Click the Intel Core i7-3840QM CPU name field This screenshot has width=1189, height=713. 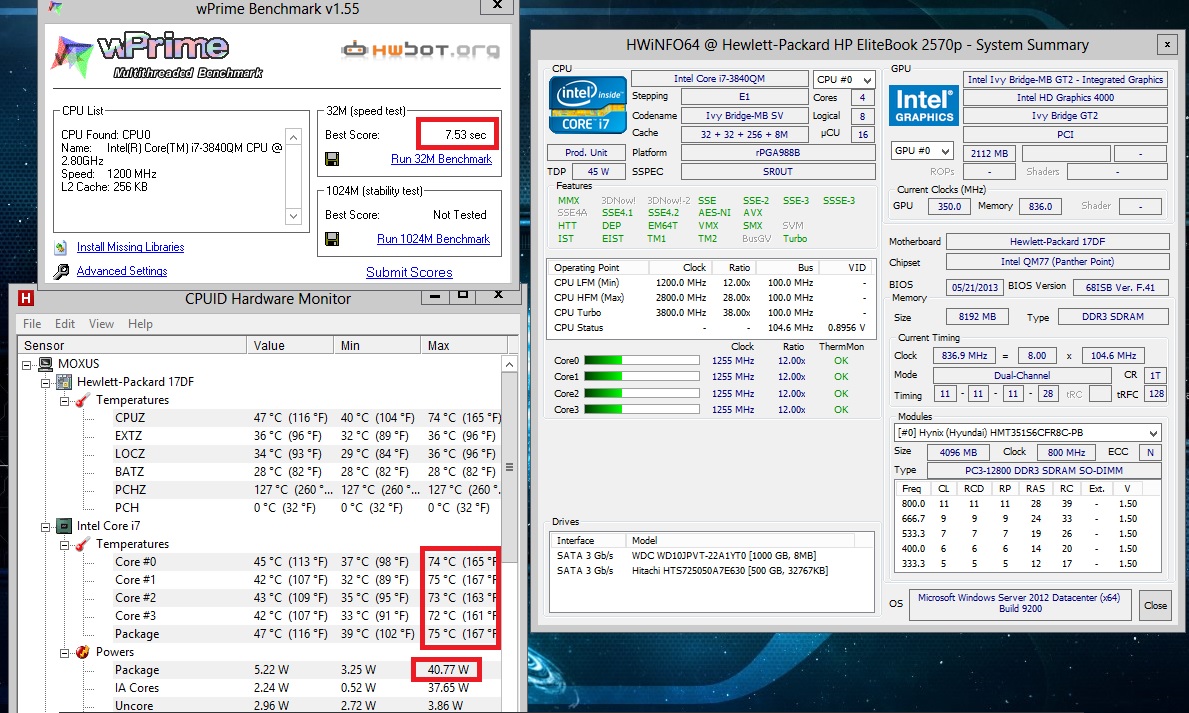[720, 79]
